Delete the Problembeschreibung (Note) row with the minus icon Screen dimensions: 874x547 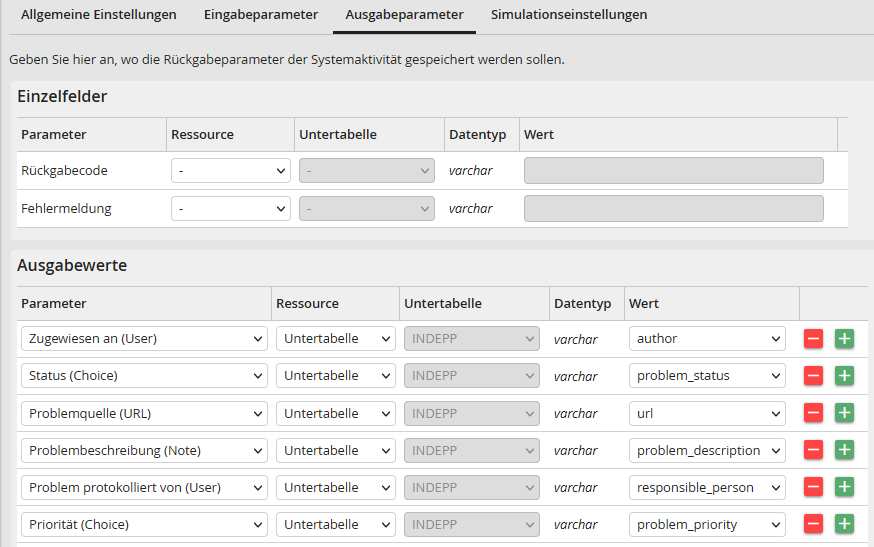tap(813, 450)
